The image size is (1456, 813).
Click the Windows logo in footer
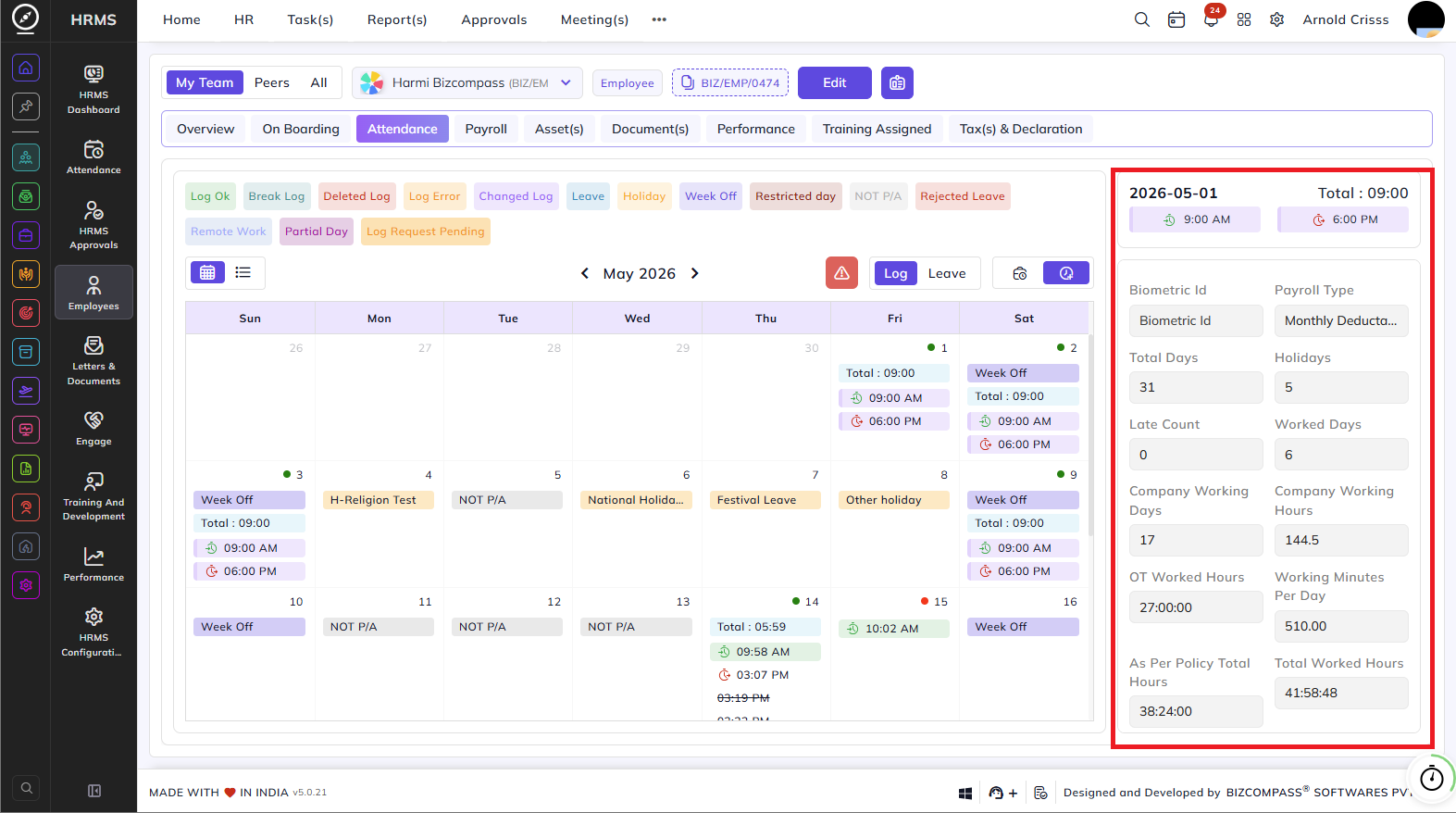pos(965,793)
